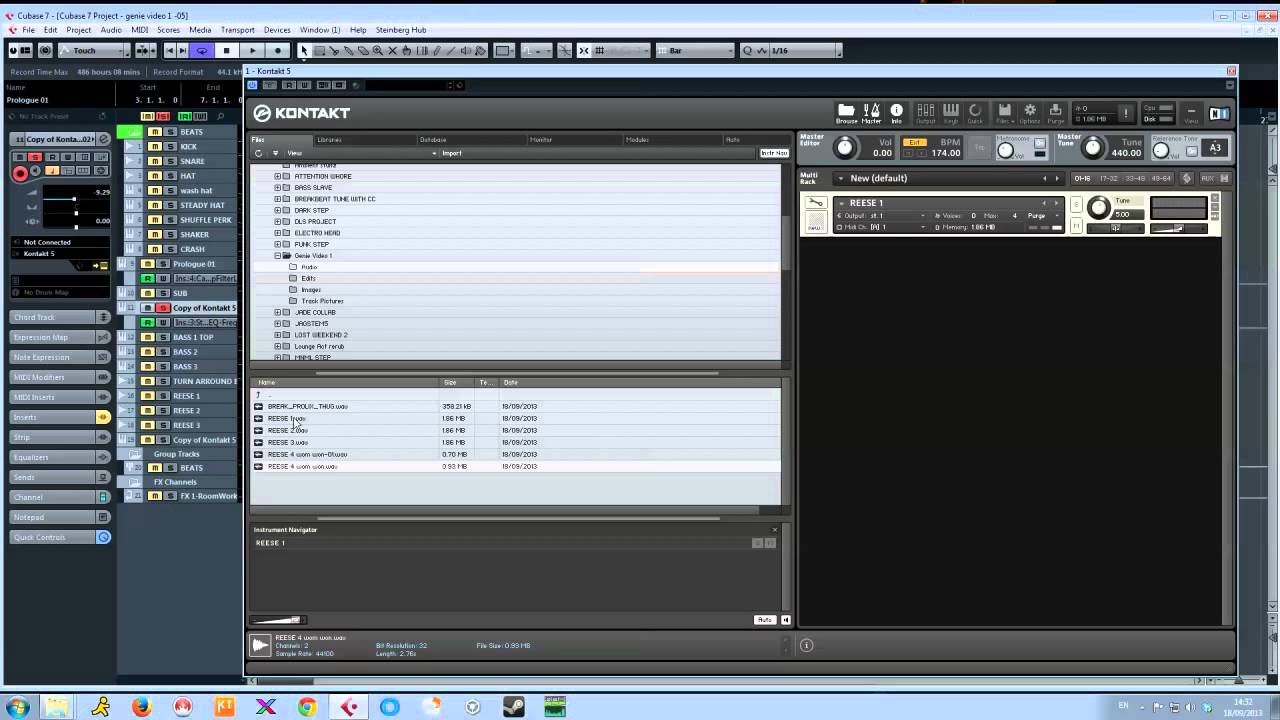
Task: Adjust the Master Vol knob
Action: 845,148
